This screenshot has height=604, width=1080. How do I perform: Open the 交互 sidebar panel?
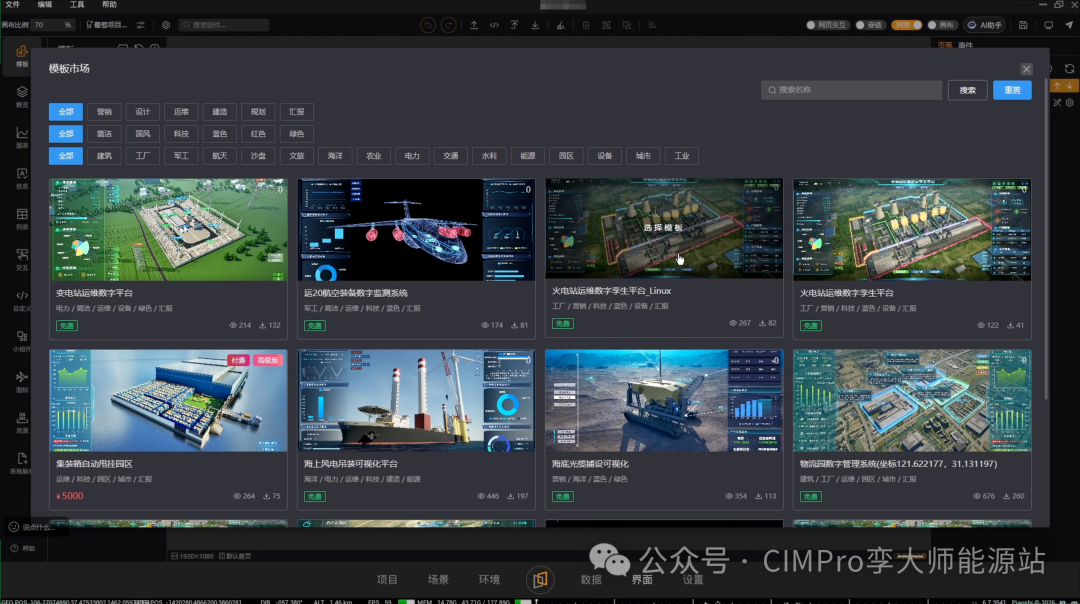pyautogui.click(x=22, y=260)
